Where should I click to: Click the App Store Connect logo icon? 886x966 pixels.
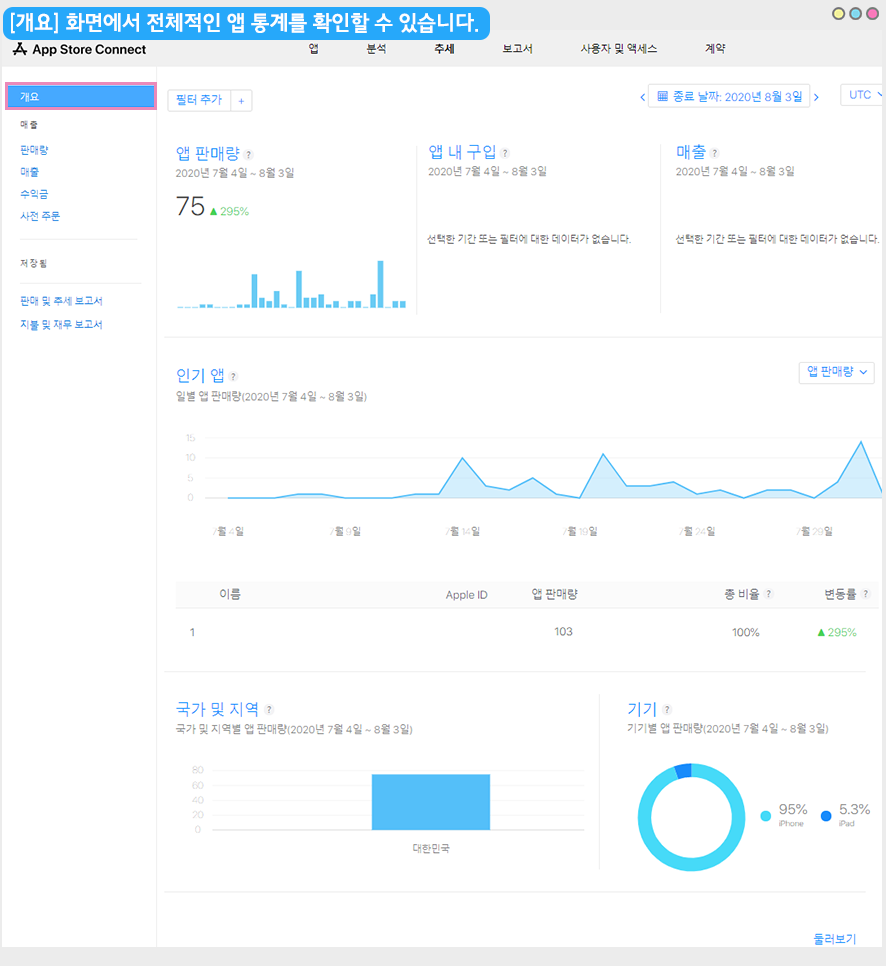click(19, 49)
